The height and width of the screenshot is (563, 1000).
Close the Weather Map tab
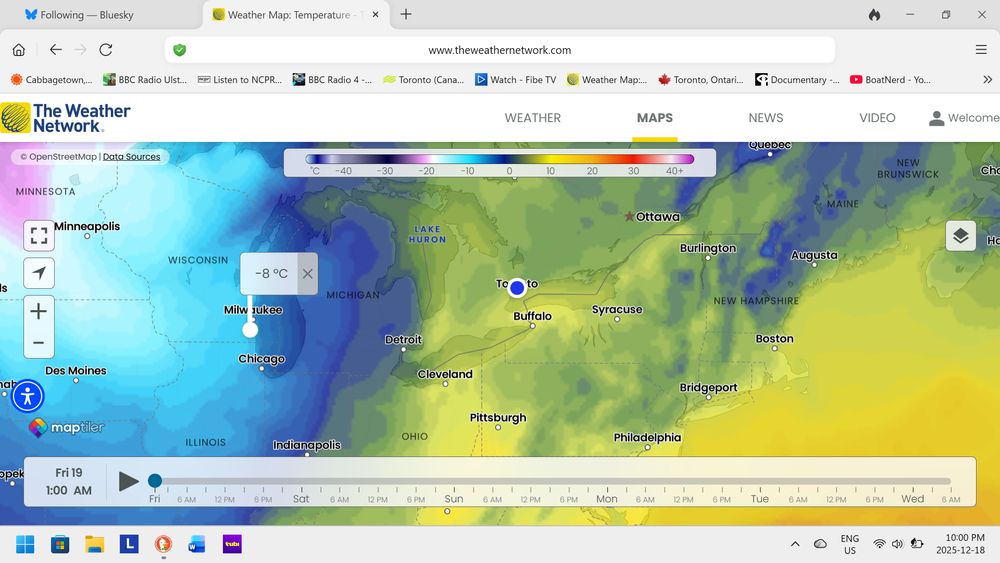pyautogui.click(x=376, y=14)
